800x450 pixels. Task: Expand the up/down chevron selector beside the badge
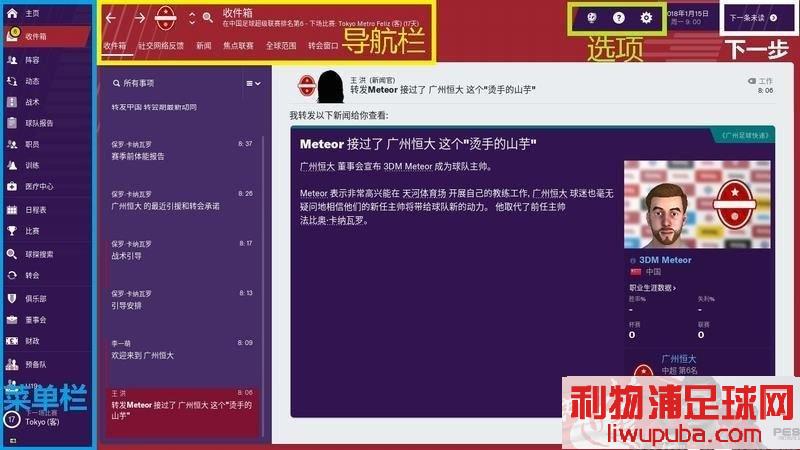(192, 18)
